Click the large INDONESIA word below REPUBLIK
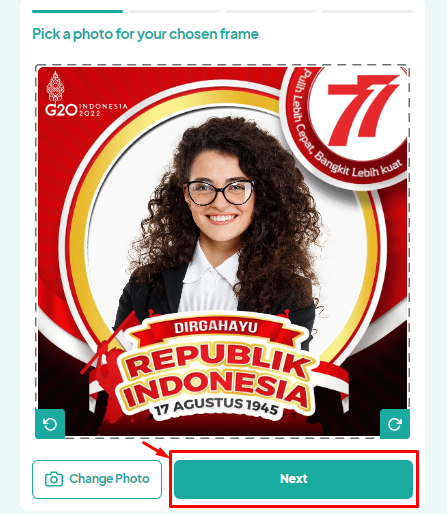 tap(216, 389)
